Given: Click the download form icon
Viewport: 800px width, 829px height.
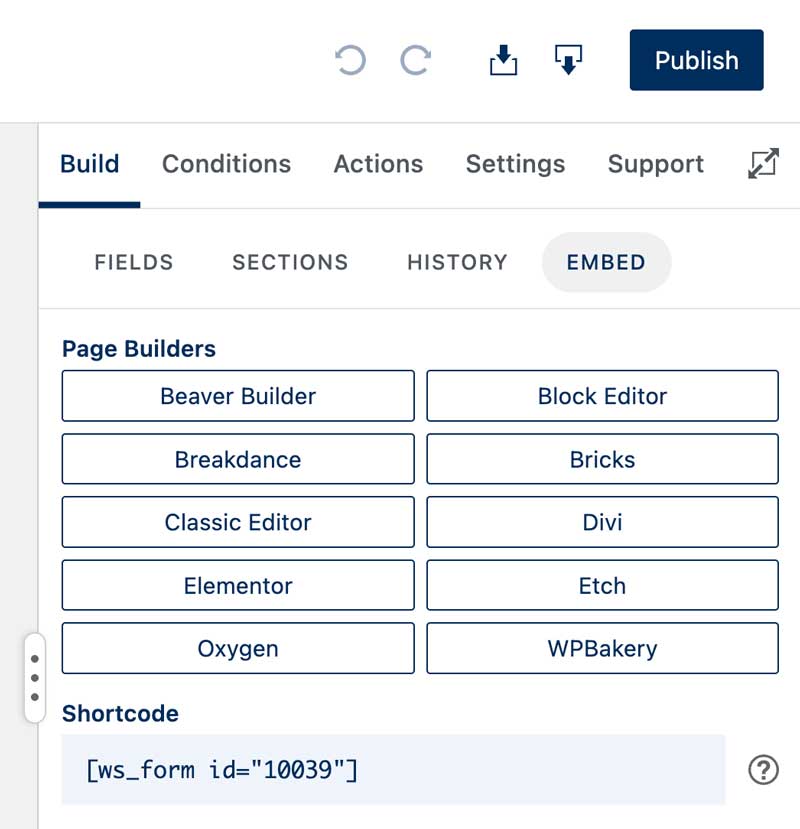Looking at the screenshot, I should 568,60.
